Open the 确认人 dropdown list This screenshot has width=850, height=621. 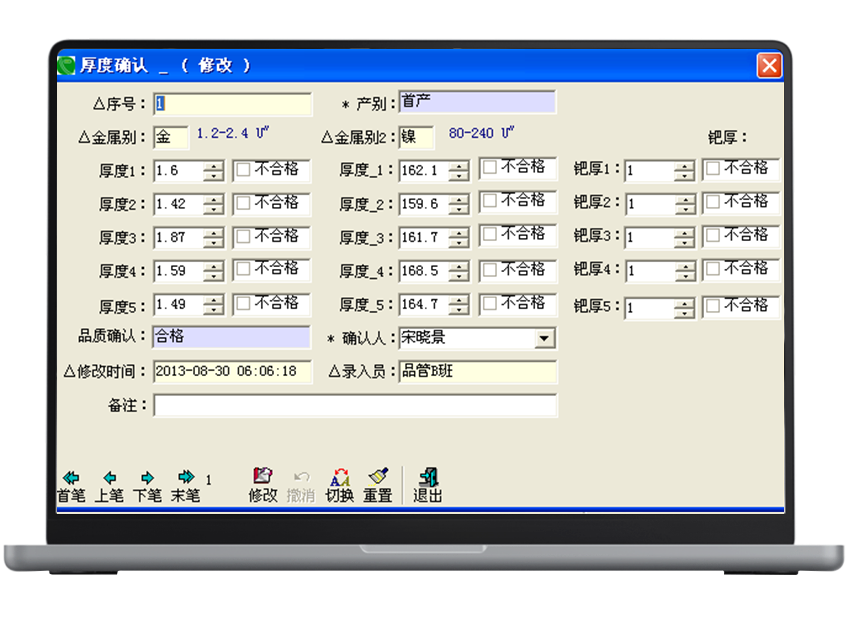pyautogui.click(x=544, y=339)
